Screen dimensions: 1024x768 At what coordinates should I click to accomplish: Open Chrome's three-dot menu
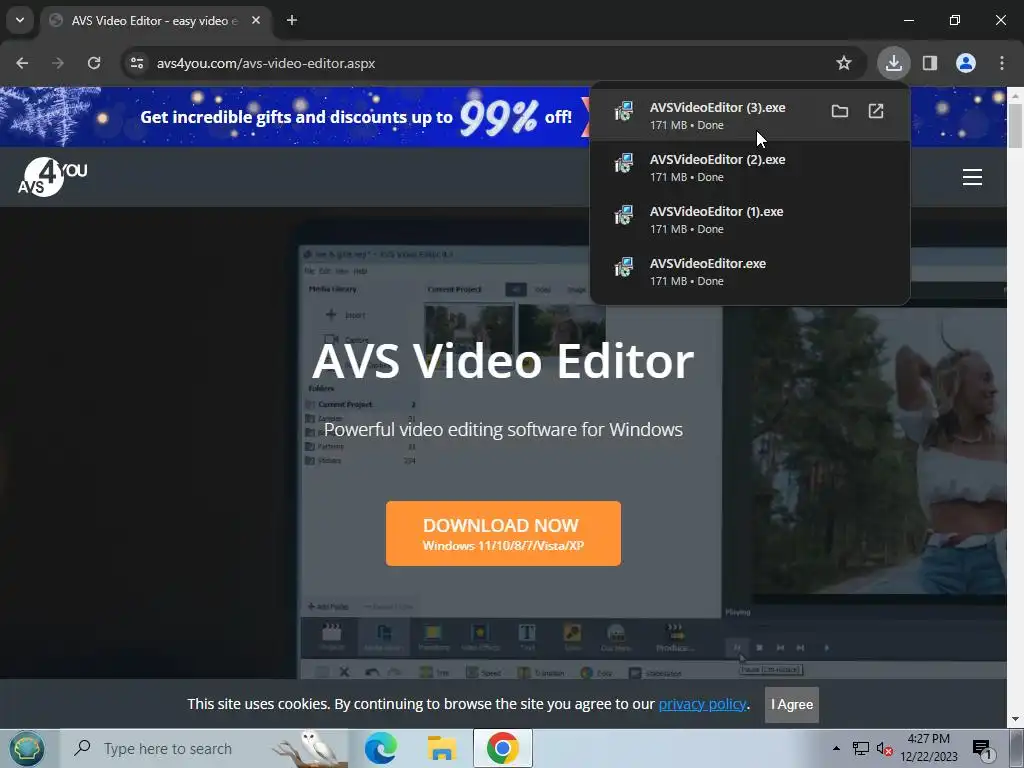pyautogui.click(x=1002, y=63)
